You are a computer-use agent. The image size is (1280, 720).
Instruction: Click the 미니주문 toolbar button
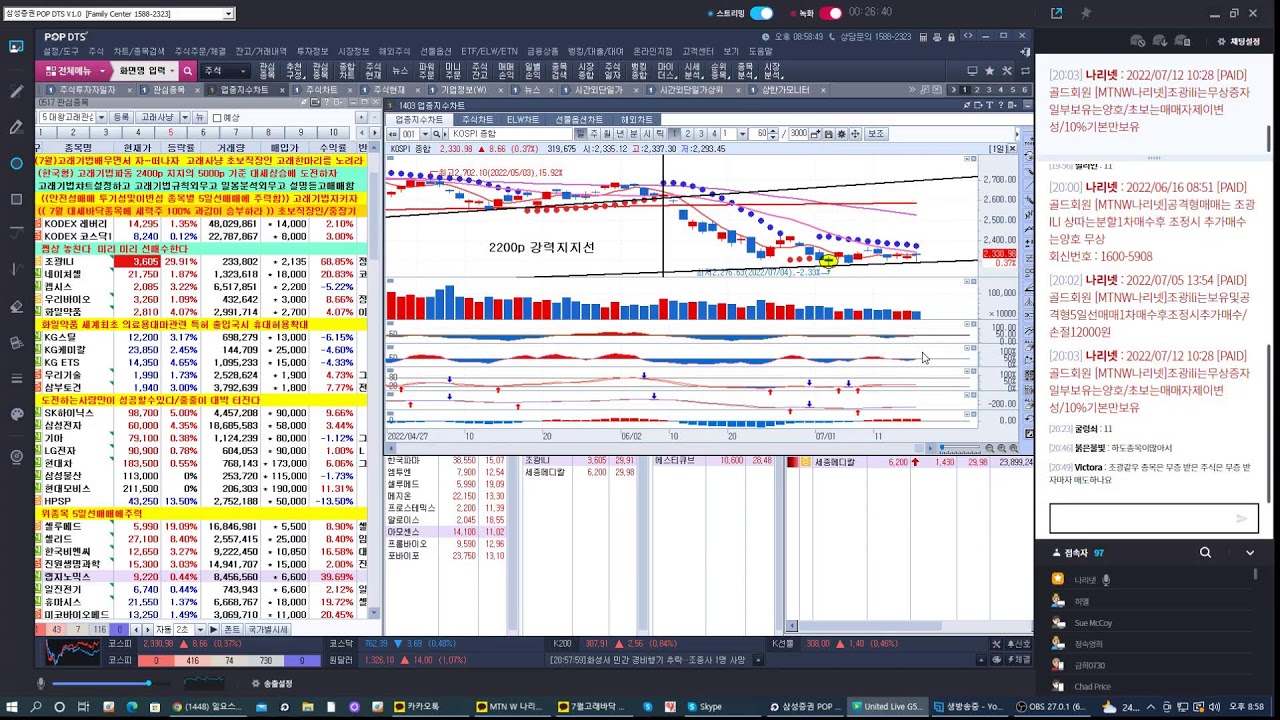[x=452, y=71]
